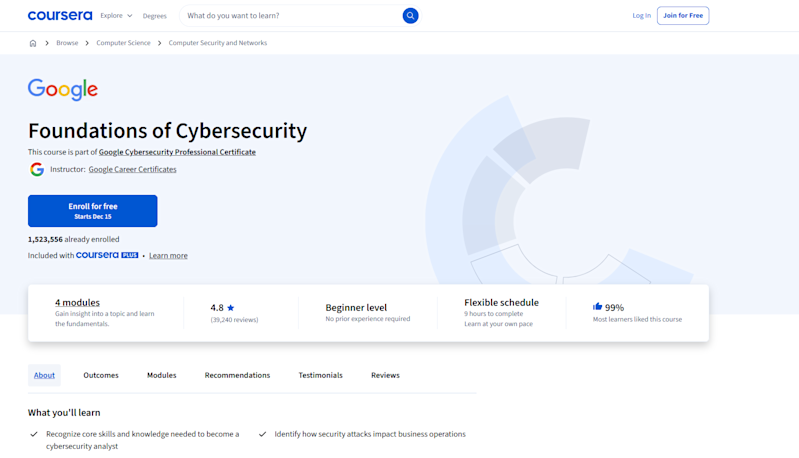Open Computer Security and Networks breadcrumb
This screenshot has width=799, height=458.
[218, 43]
